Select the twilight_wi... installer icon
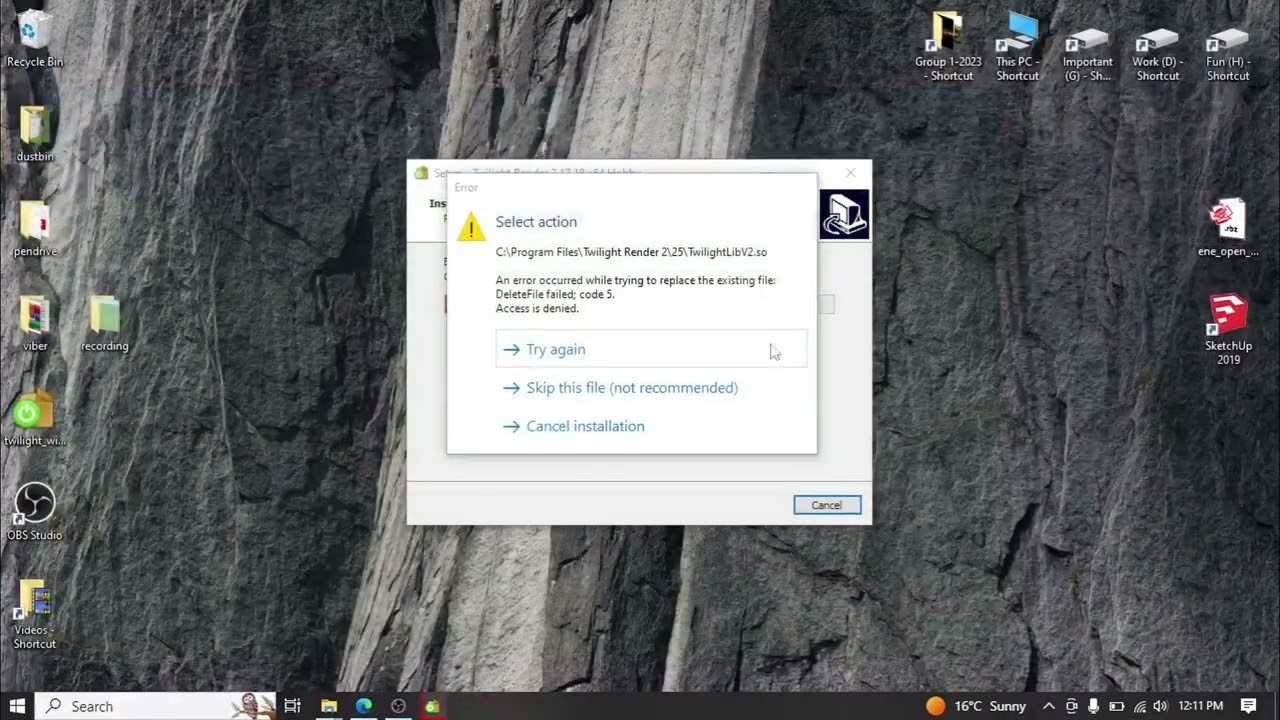 click(34, 418)
